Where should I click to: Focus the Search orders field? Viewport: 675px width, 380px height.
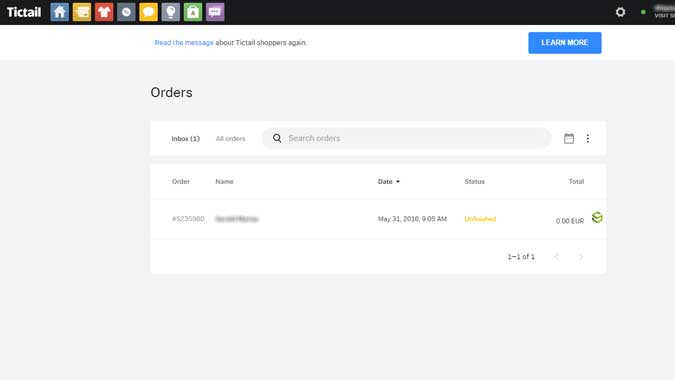point(407,138)
